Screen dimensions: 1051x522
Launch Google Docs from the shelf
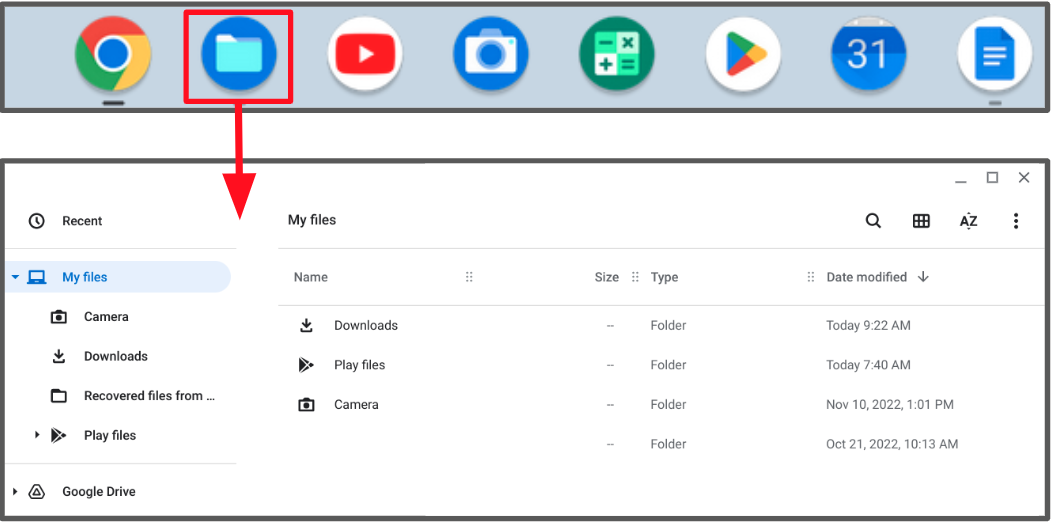994,54
